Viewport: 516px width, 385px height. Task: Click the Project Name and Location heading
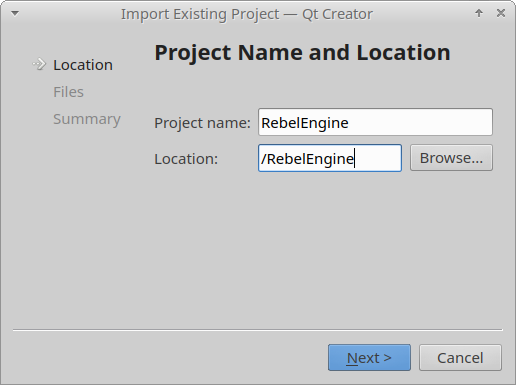pyautogui.click(x=303, y=53)
